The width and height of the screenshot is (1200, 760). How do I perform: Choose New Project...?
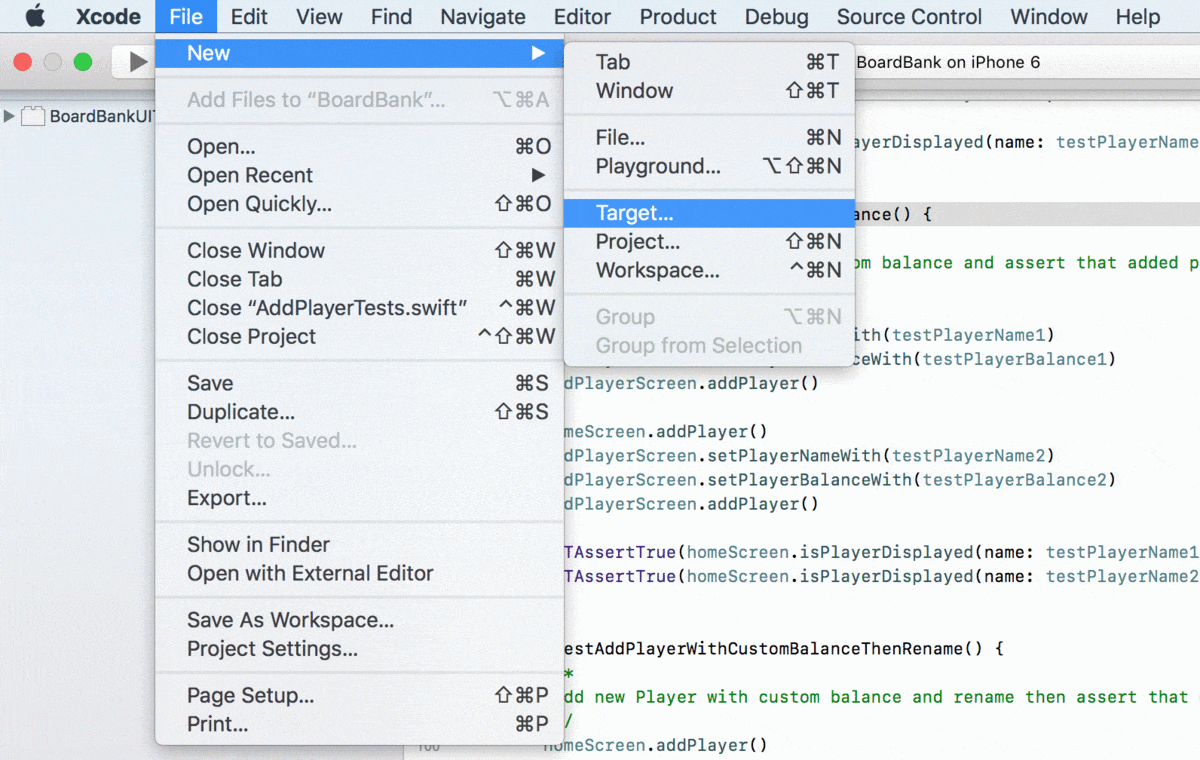[709, 242]
